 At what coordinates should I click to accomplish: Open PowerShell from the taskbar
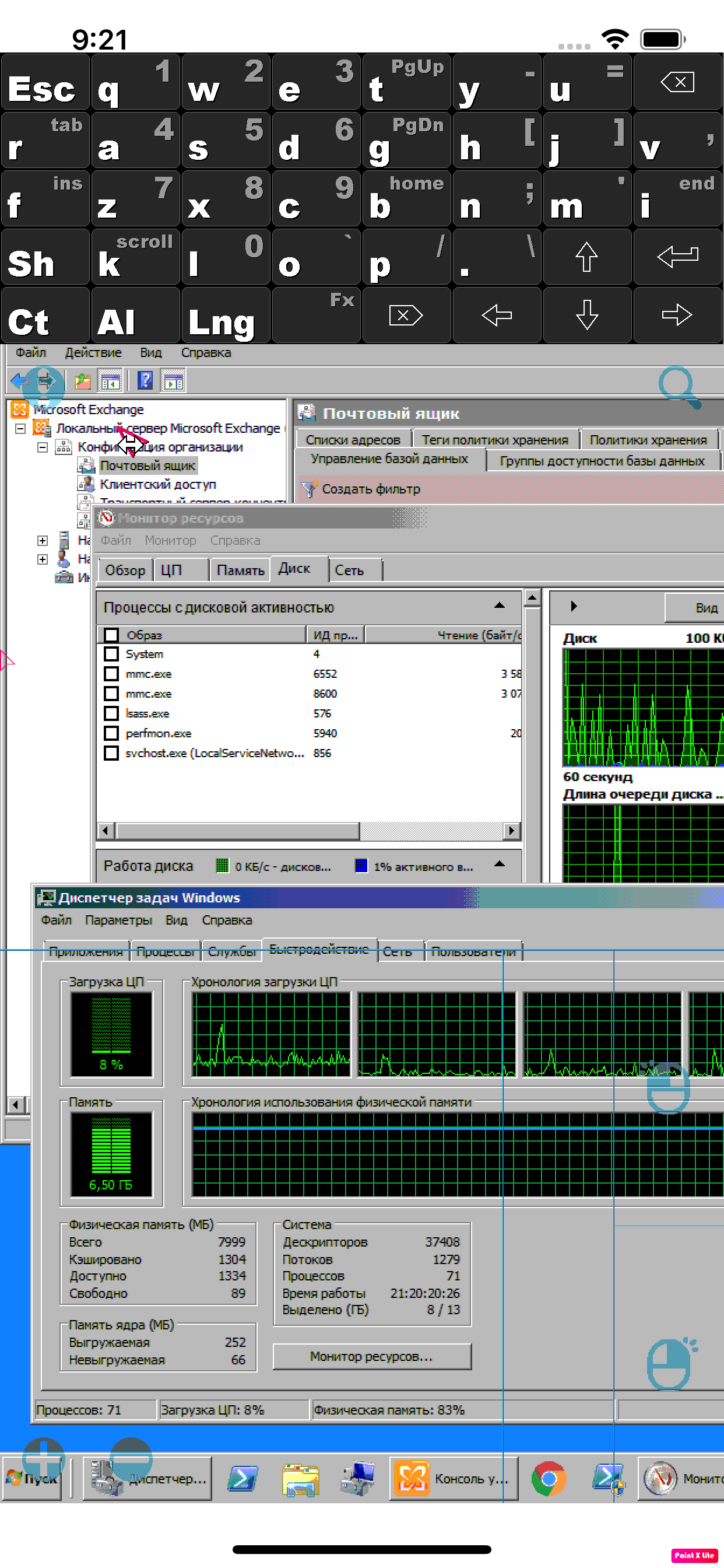pos(242,1478)
